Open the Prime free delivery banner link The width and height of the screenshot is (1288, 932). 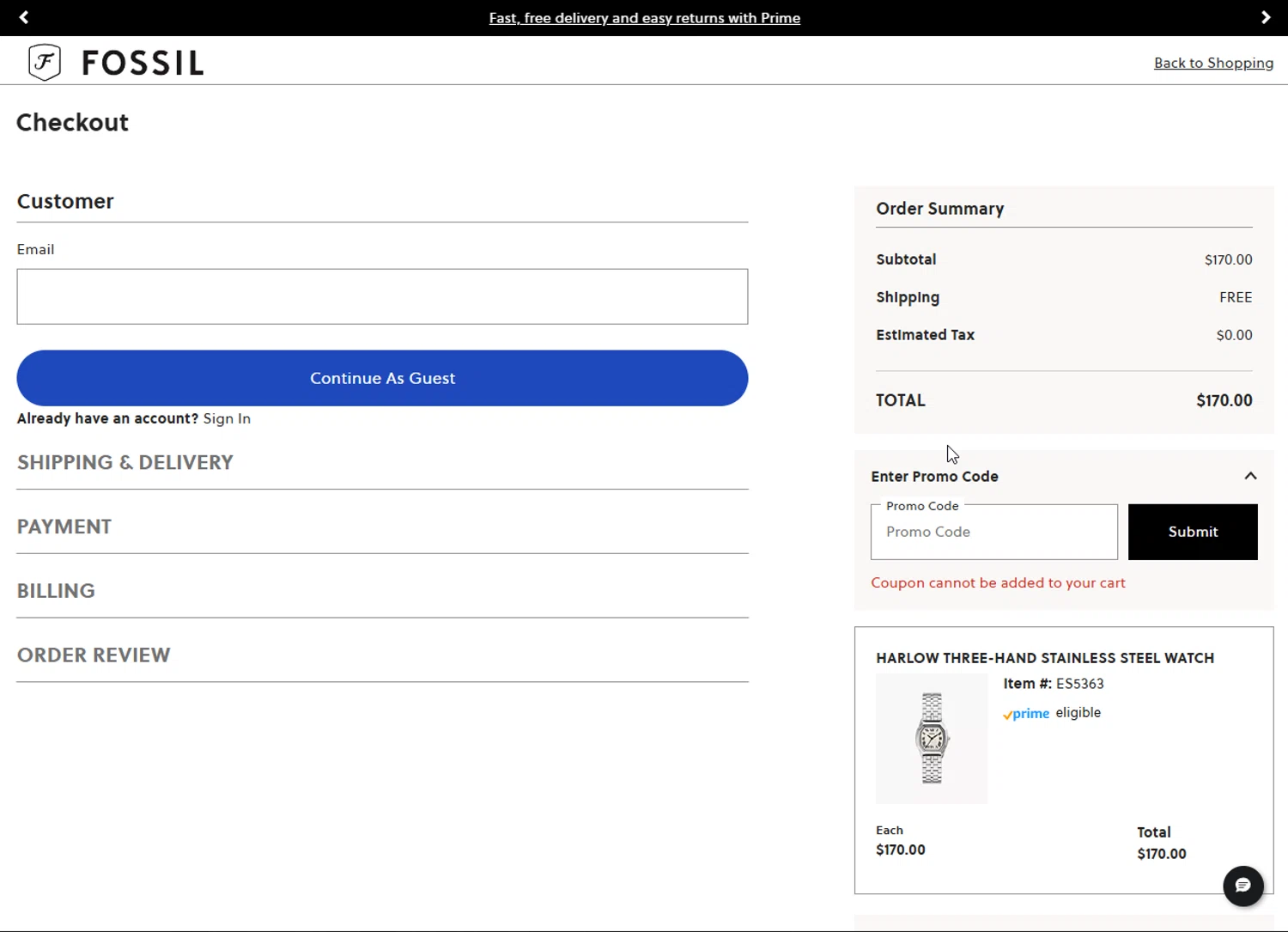pyautogui.click(x=644, y=18)
